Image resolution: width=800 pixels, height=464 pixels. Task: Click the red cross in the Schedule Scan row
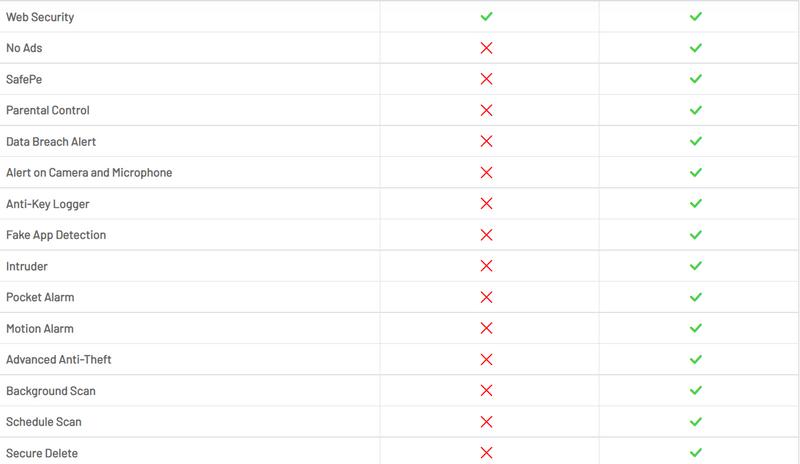[x=486, y=422]
